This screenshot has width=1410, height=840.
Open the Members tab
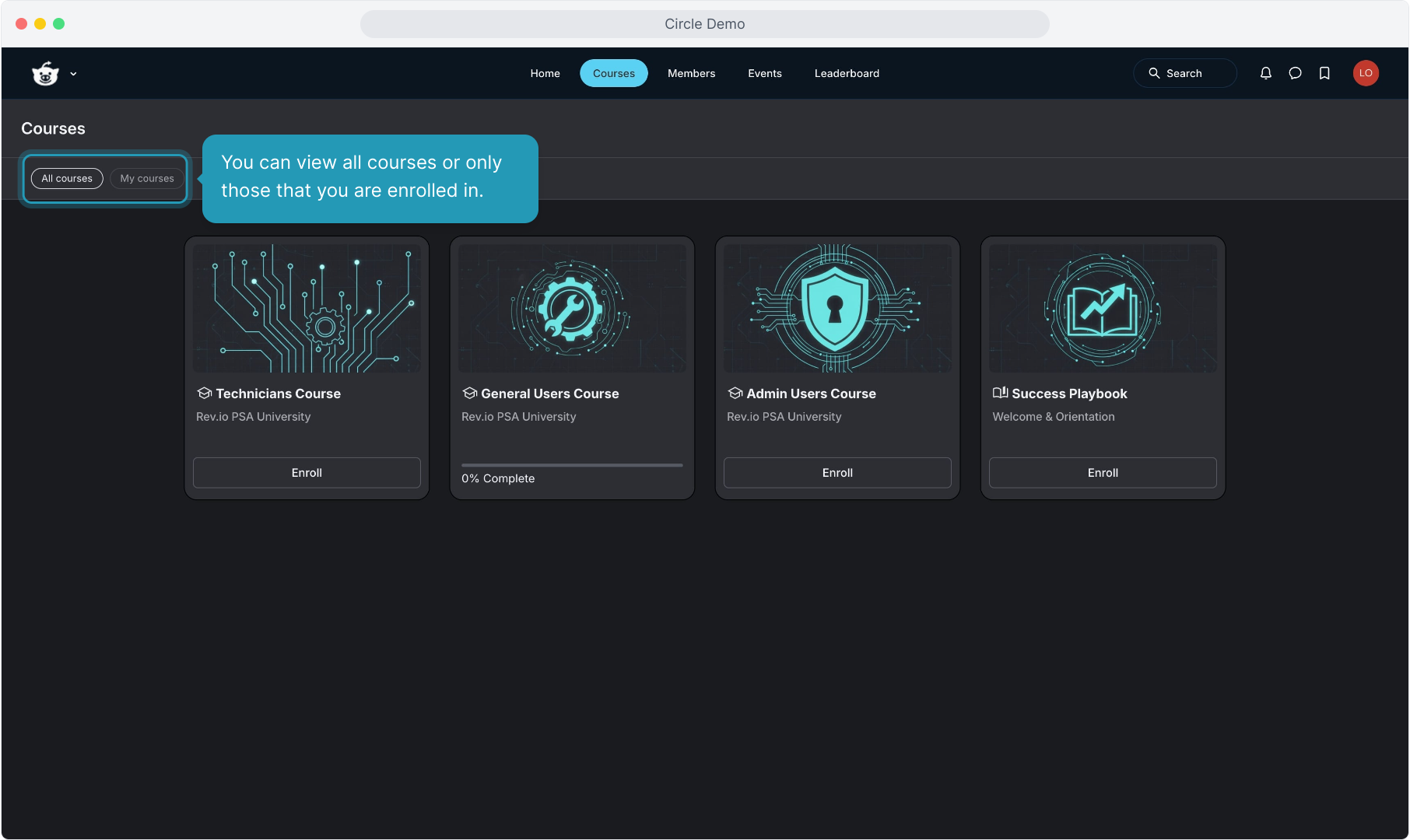click(x=691, y=73)
